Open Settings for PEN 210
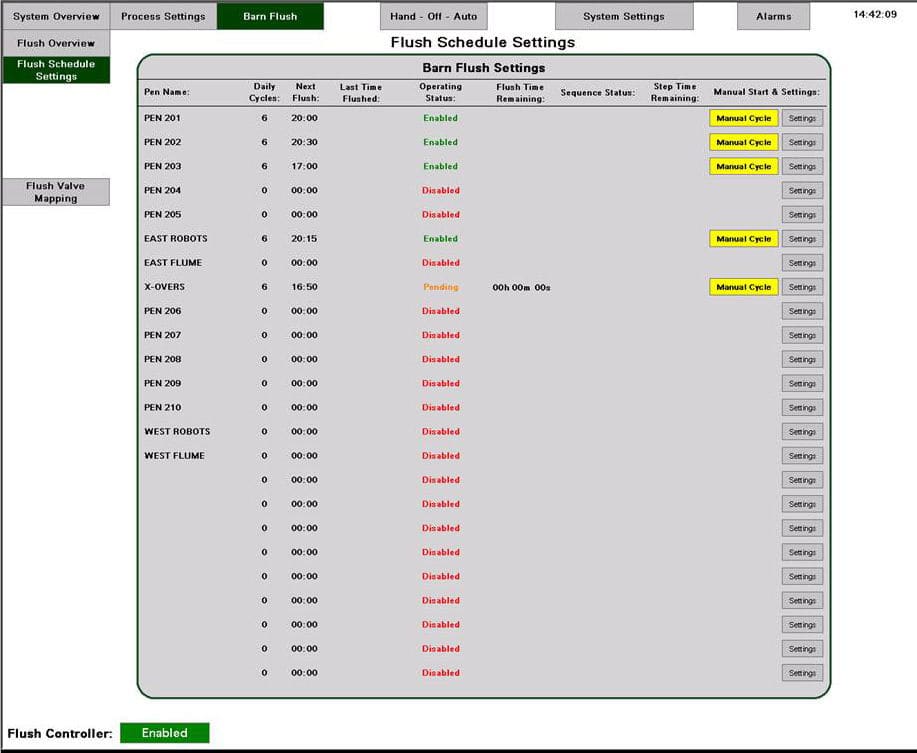This screenshot has height=753, width=917. click(x=802, y=407)
